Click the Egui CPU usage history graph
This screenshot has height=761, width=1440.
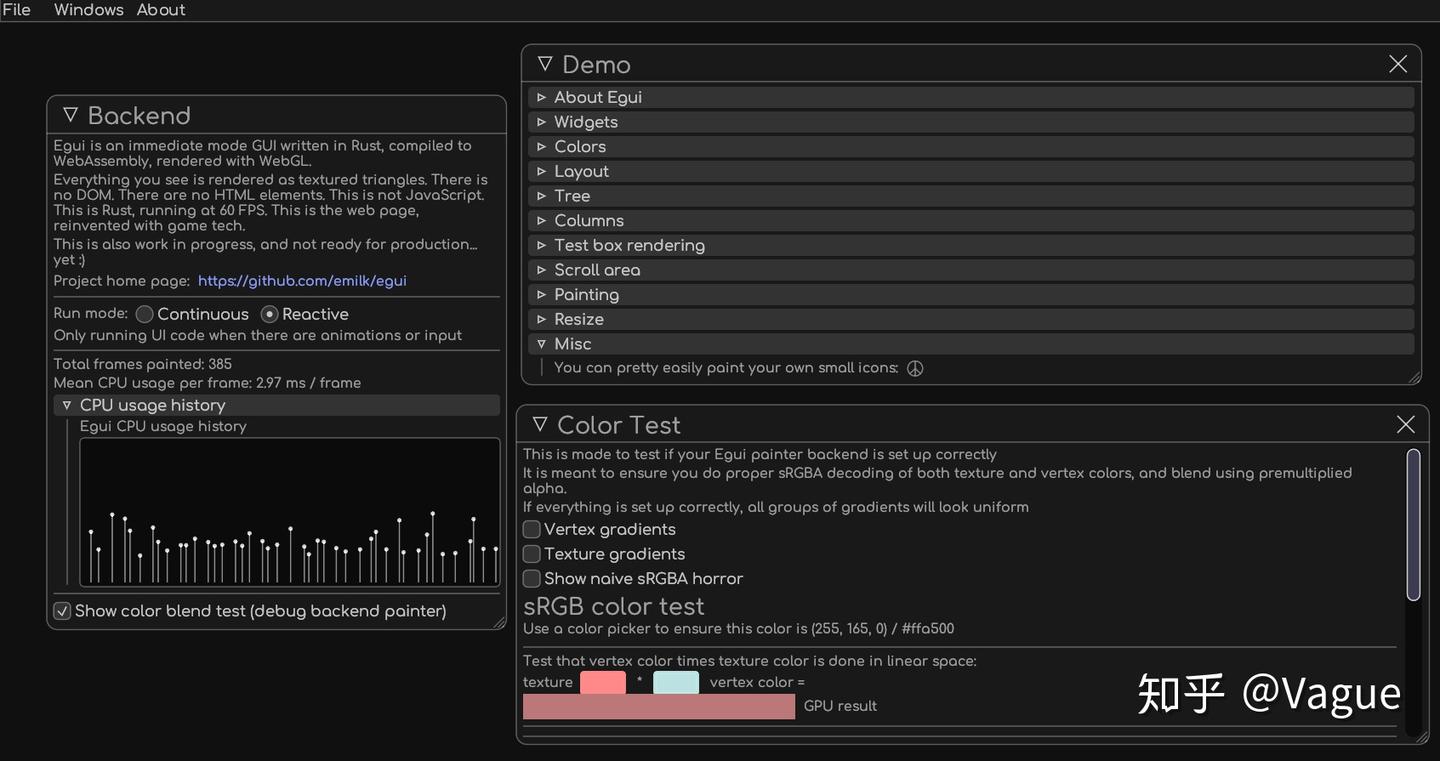click(290, 512)
